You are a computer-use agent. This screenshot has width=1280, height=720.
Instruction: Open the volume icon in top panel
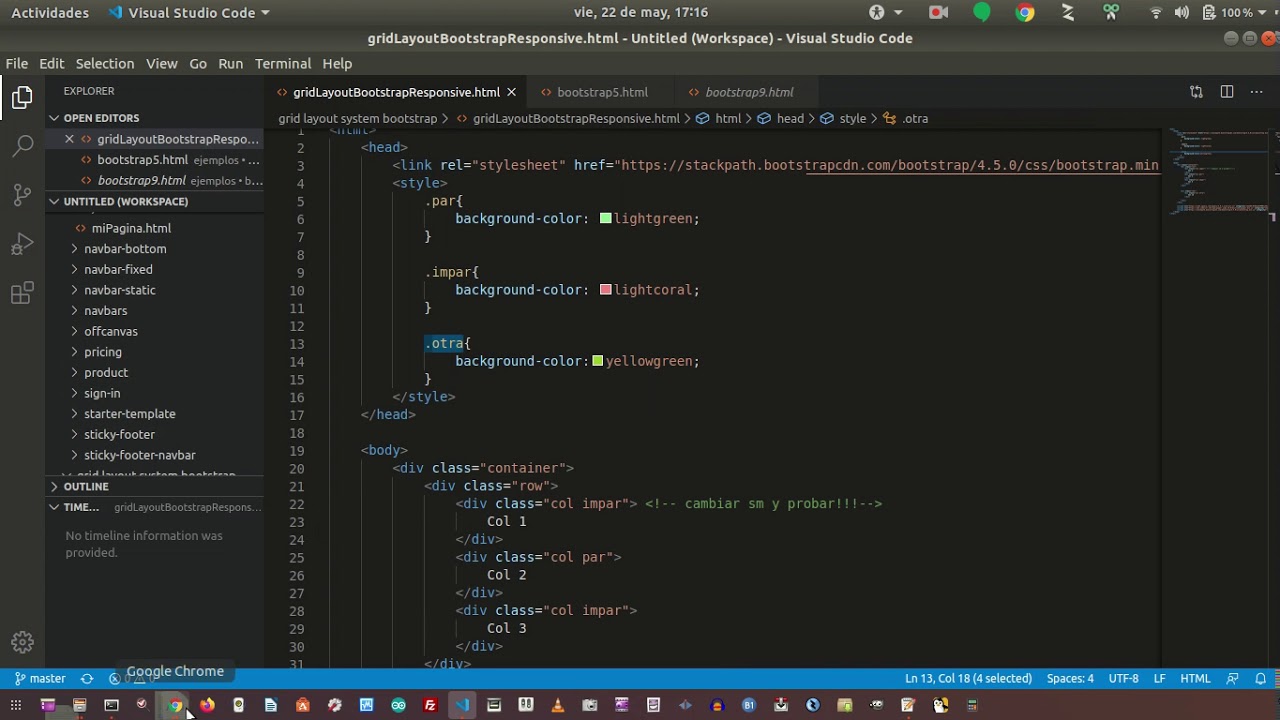(x=1182, y=12)
